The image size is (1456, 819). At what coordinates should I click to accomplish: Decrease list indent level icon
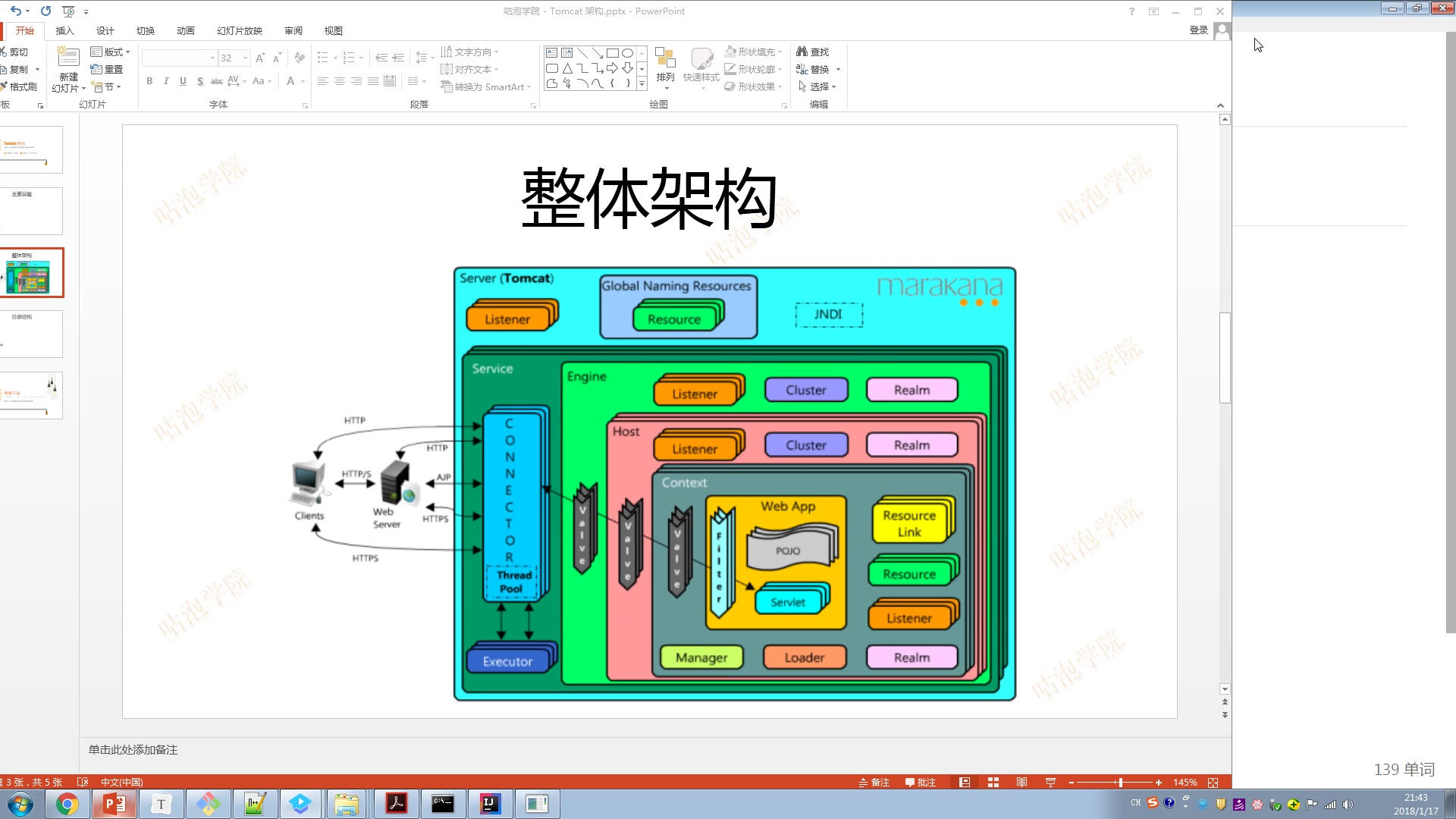tap(381, 58)
